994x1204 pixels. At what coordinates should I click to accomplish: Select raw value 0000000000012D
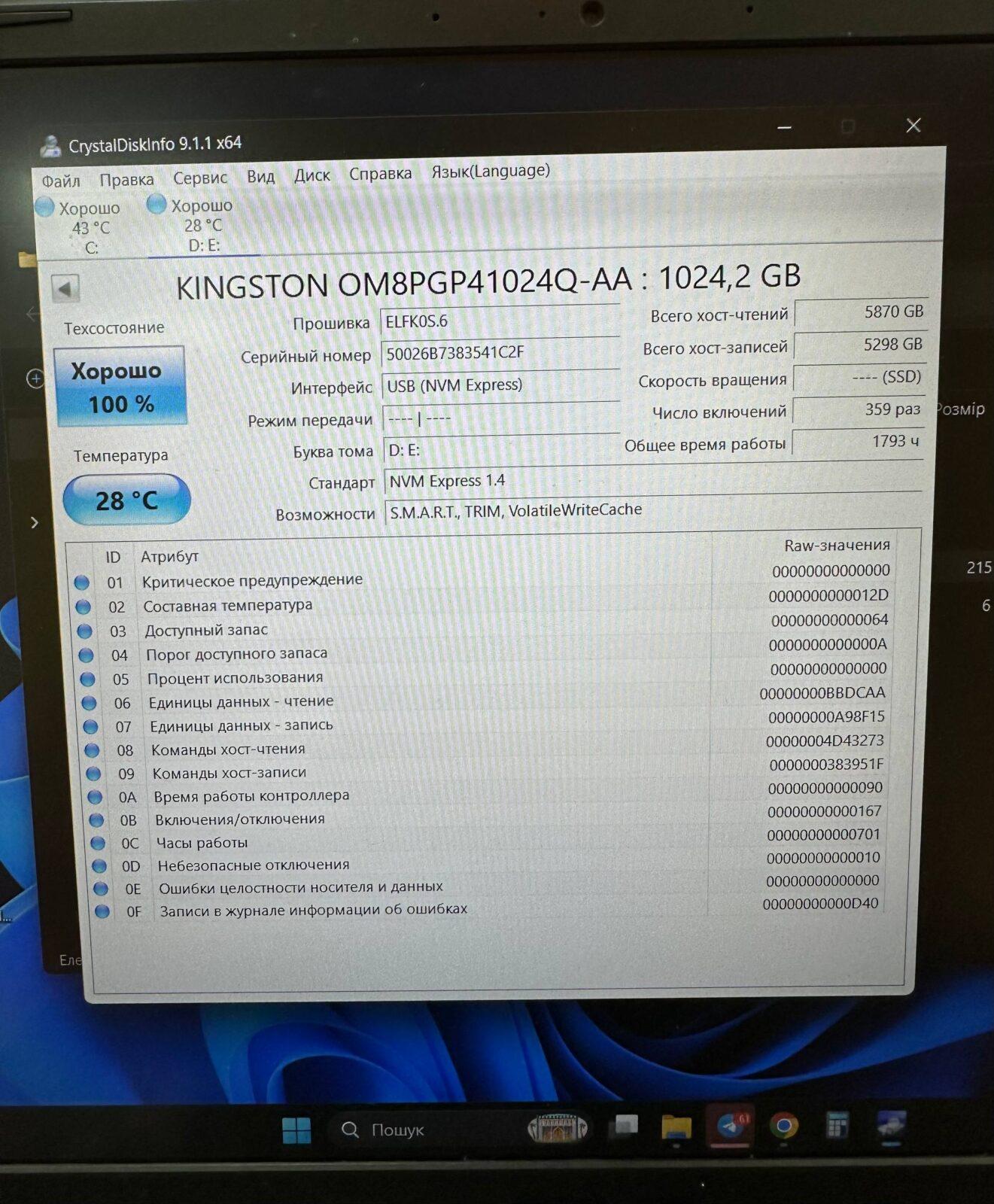point(828,595)
